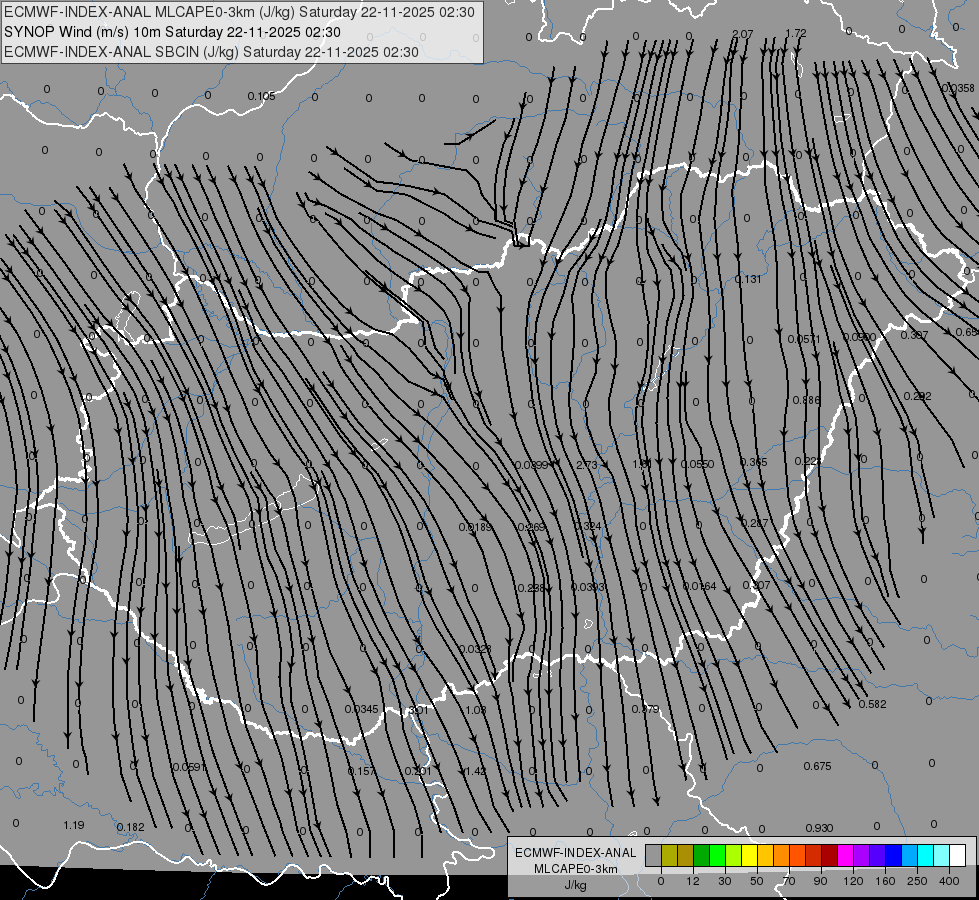Click the 2.07 value near top edge

tap(742, 34)
